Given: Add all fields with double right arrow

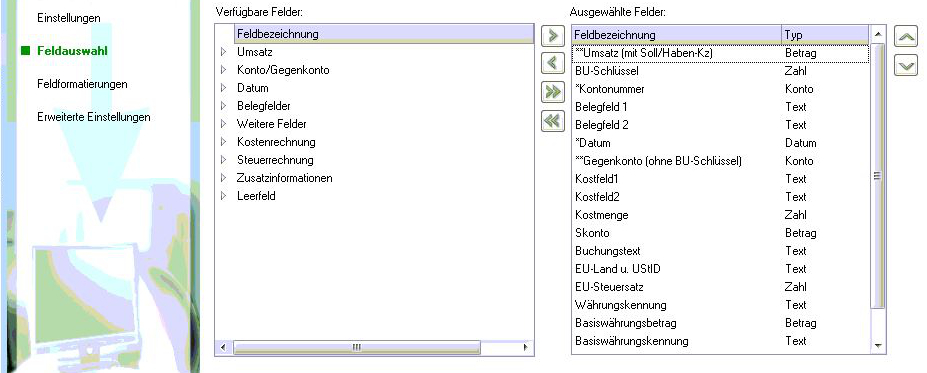Looking at the screenshot, I should pos(553,92).
